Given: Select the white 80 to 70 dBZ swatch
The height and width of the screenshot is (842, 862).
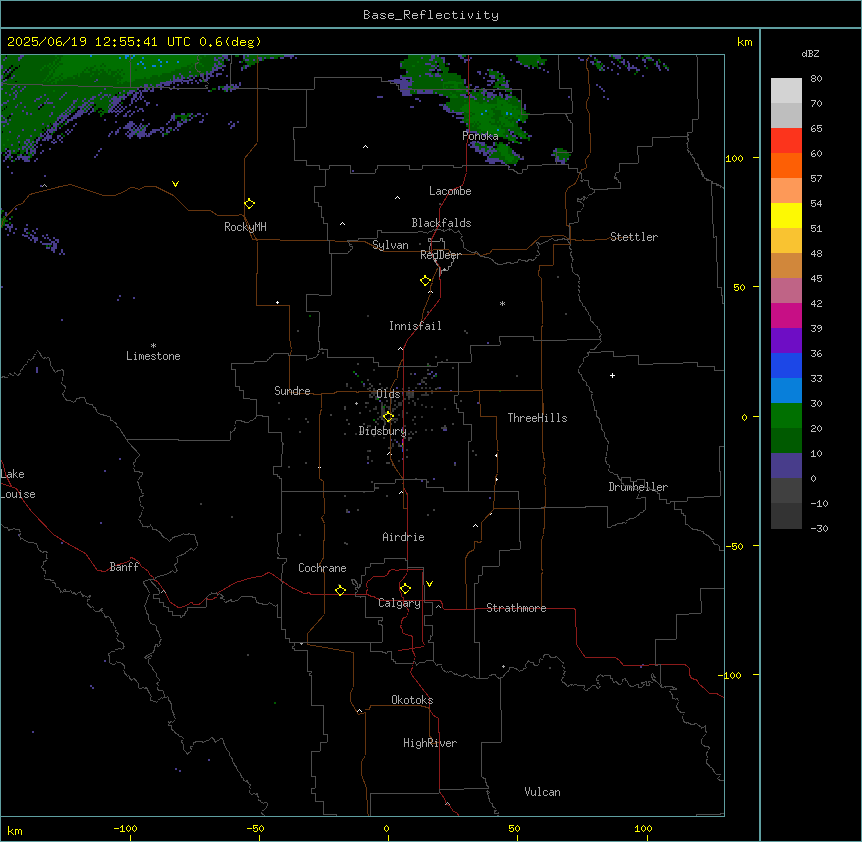Looking at the screenshot, I should pos(786,90).
